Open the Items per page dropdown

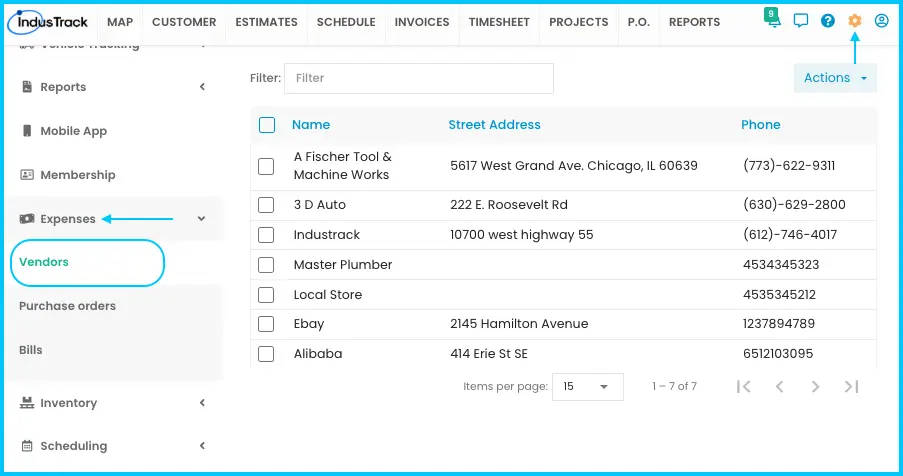point(587,387)
